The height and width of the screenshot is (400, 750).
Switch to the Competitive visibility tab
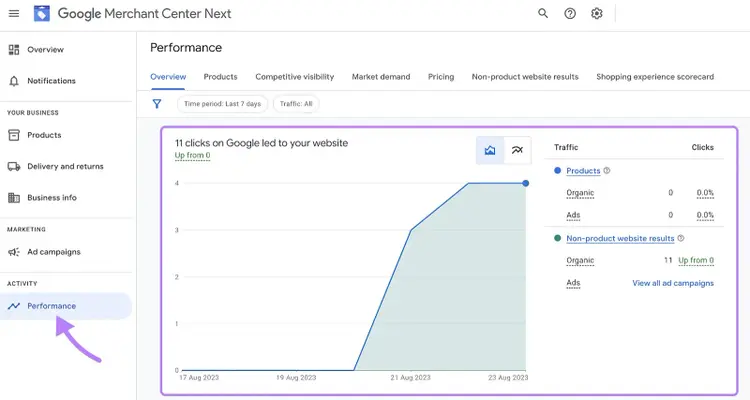click(x=295, y=77)
